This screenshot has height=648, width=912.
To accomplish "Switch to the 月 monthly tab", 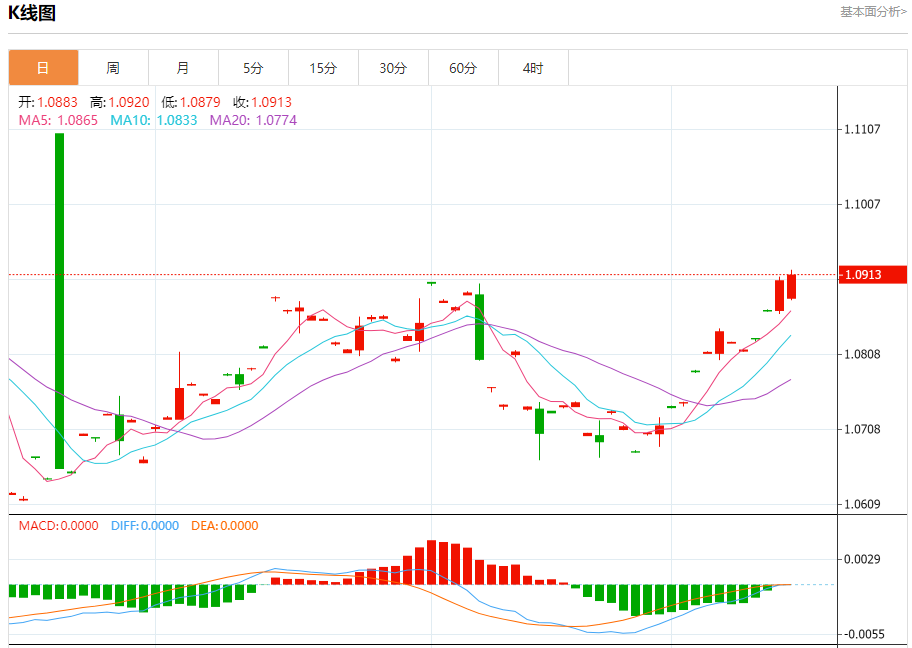I will (x=183, y=68).
